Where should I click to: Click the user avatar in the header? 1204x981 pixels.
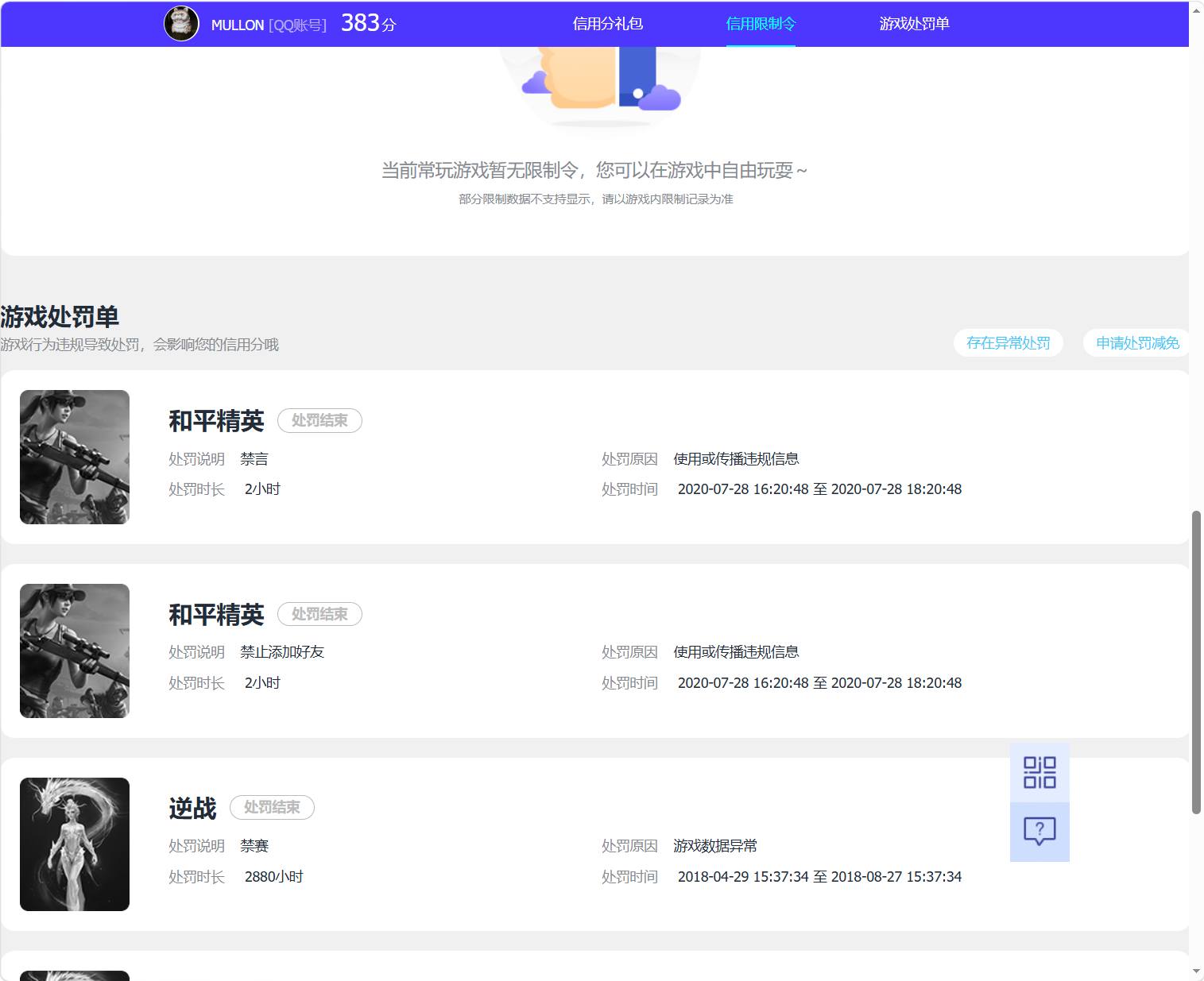coord(181,23)
